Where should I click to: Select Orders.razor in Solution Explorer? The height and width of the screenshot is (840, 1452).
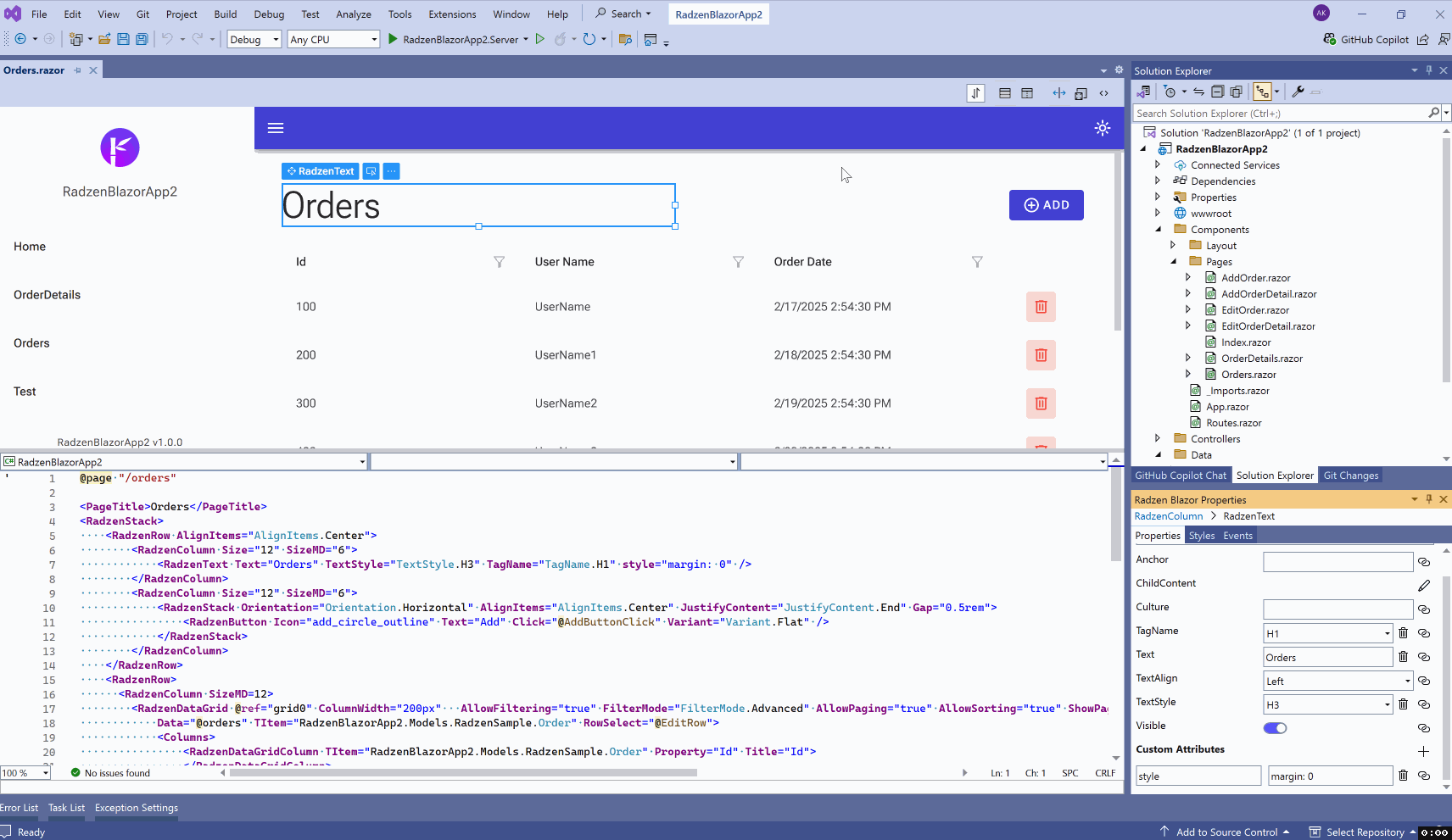[x=1248, y=375]
